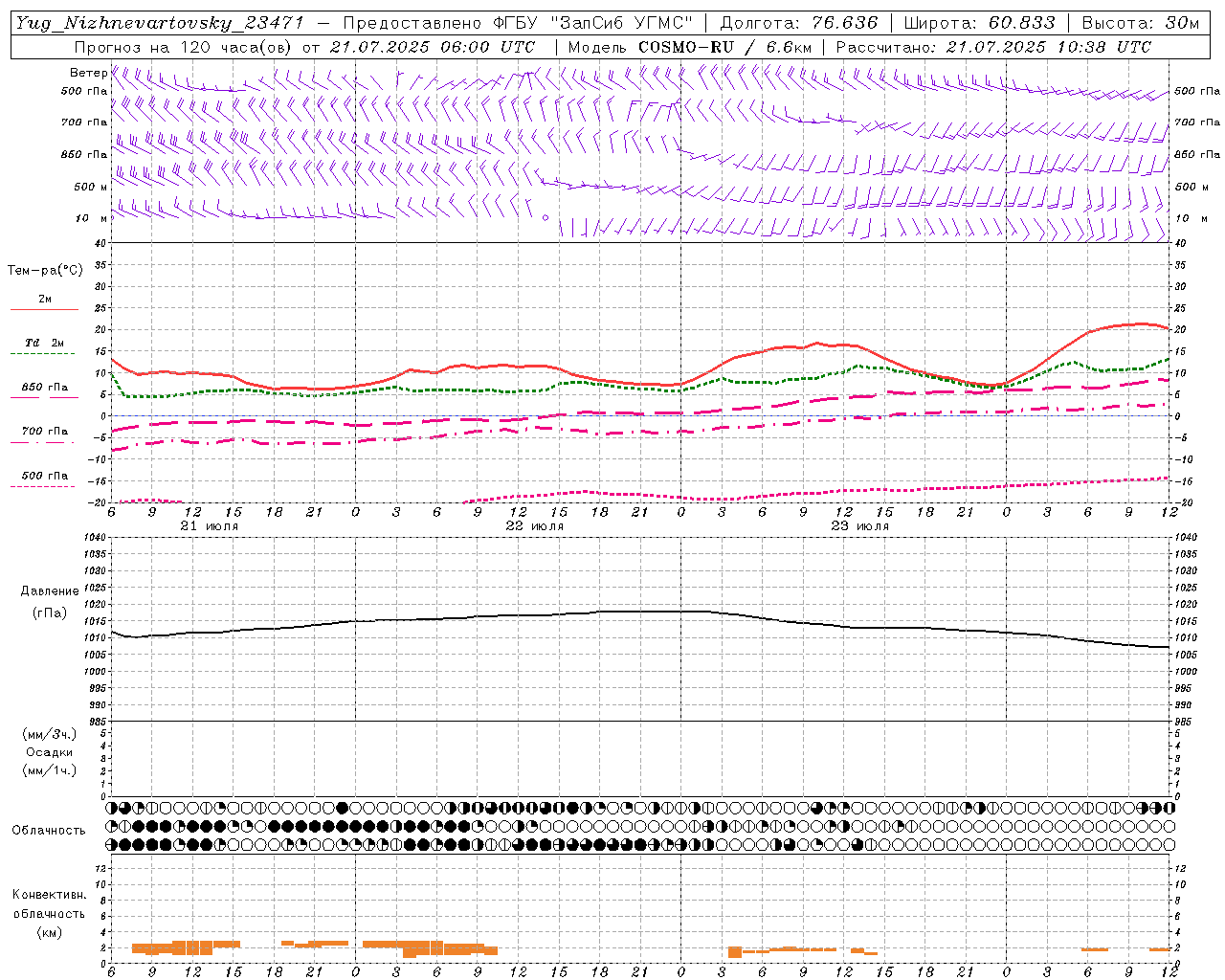Click the 850 гПа temperature legend entry
This screenshot has height=980, width=1225.
45,388
